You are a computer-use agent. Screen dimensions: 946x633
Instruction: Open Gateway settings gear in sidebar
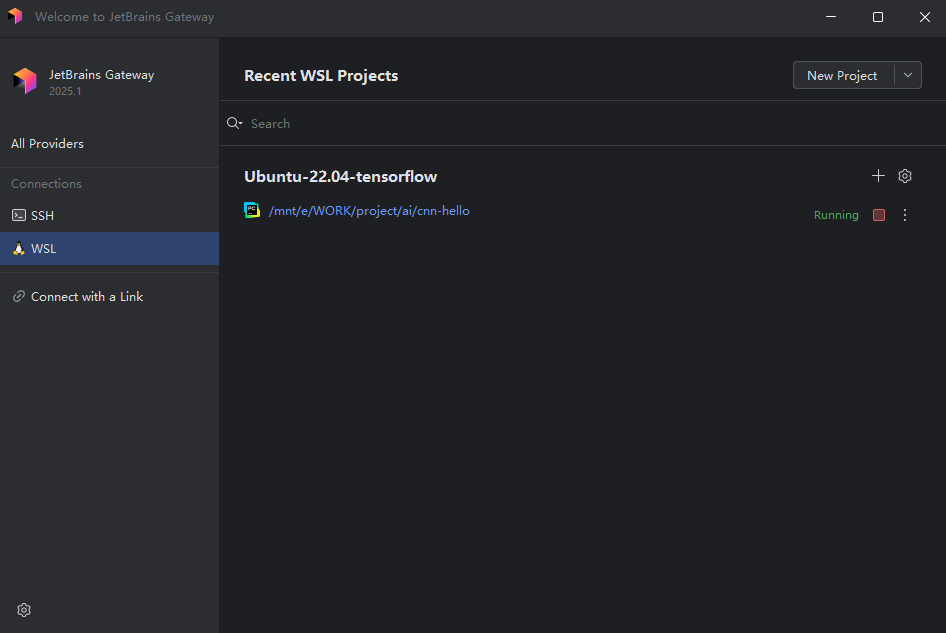tap(24, 609)
